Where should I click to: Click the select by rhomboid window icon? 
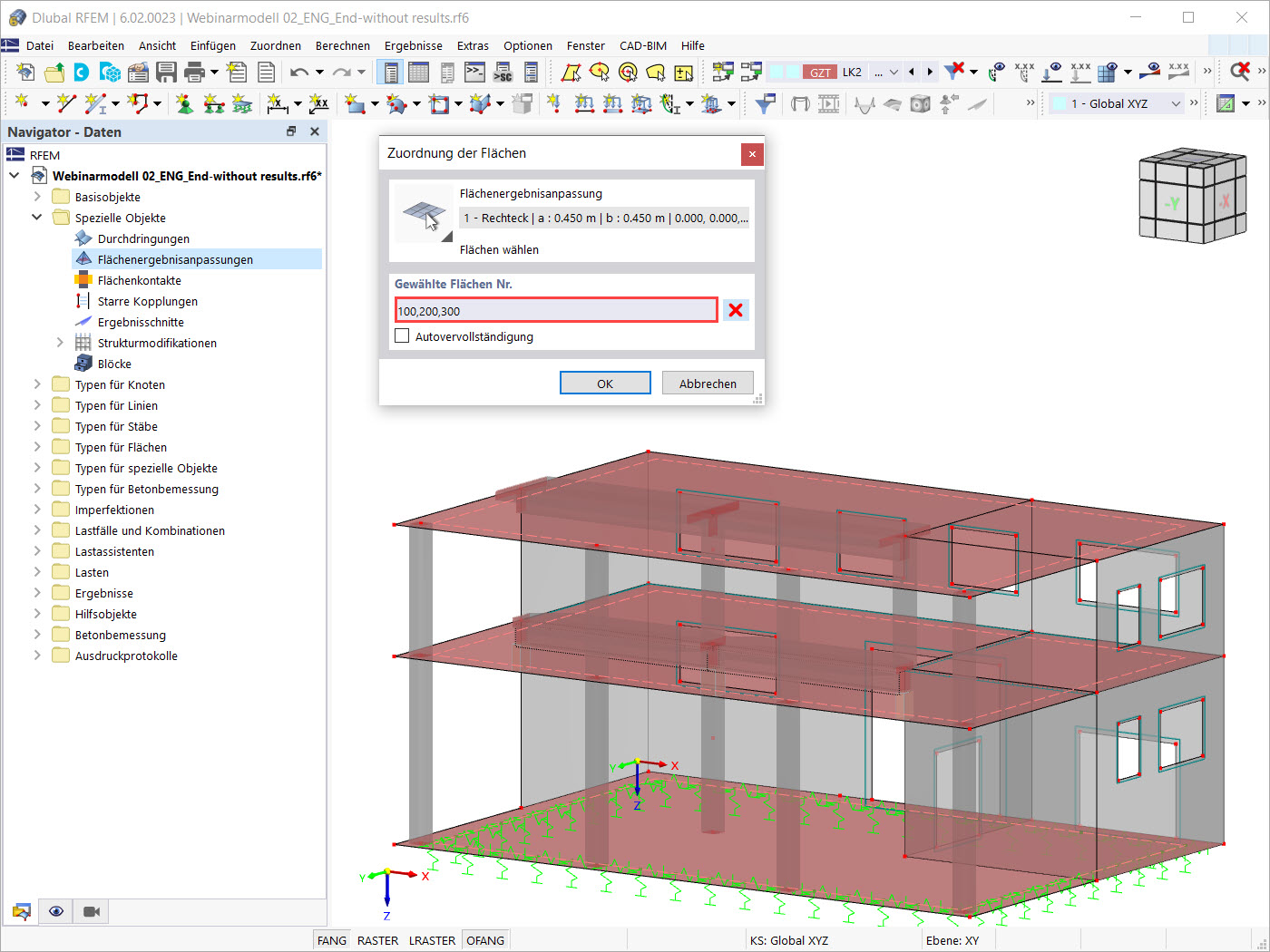571,73
